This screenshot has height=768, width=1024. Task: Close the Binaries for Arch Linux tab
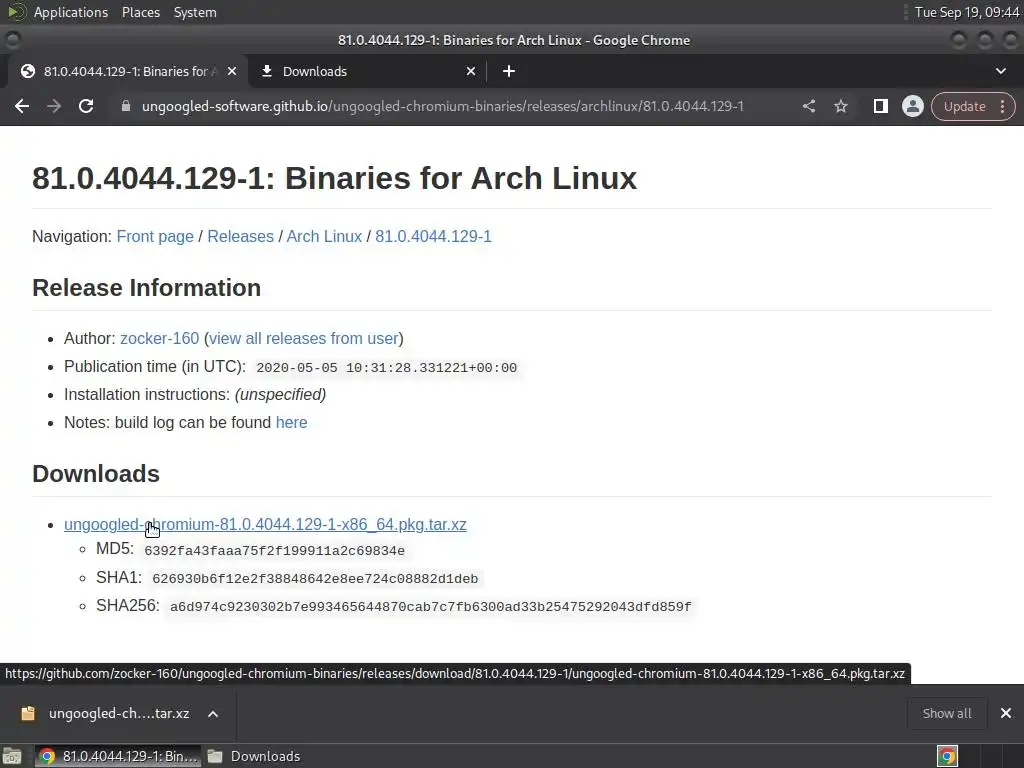(x=232, y=71)
